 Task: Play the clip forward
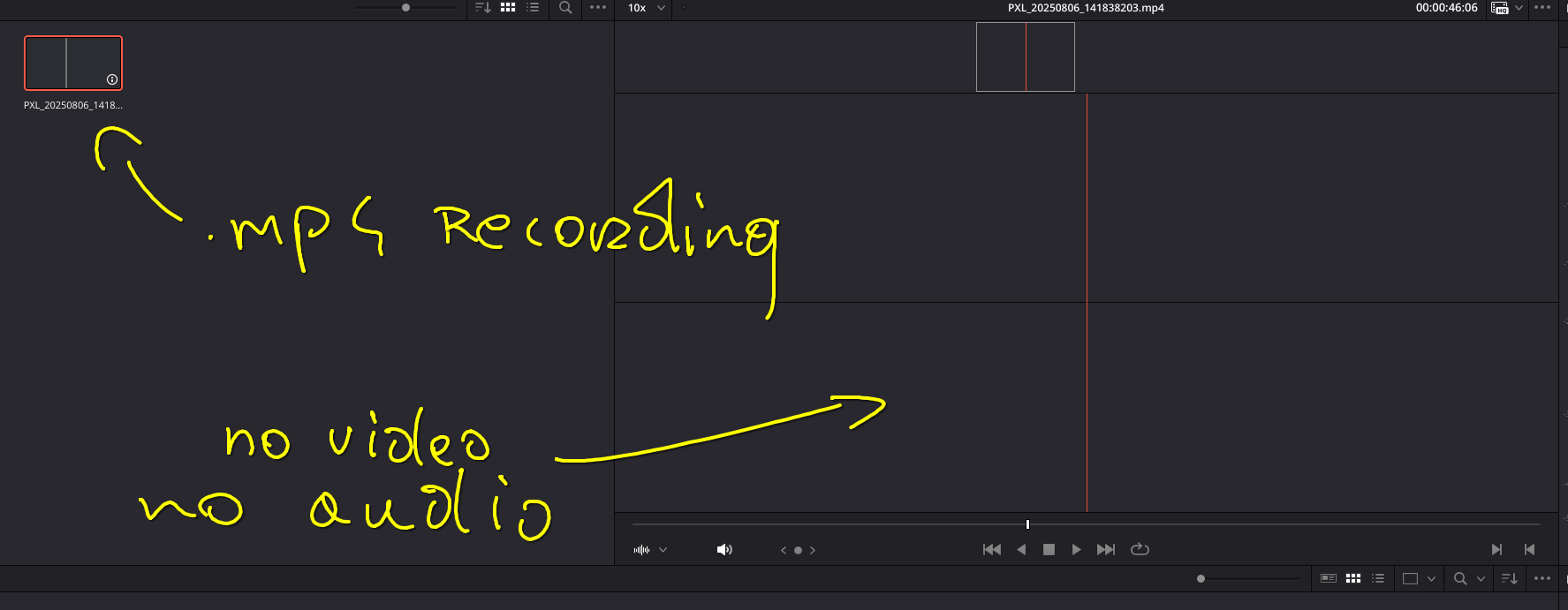(x=1076, y=549)
